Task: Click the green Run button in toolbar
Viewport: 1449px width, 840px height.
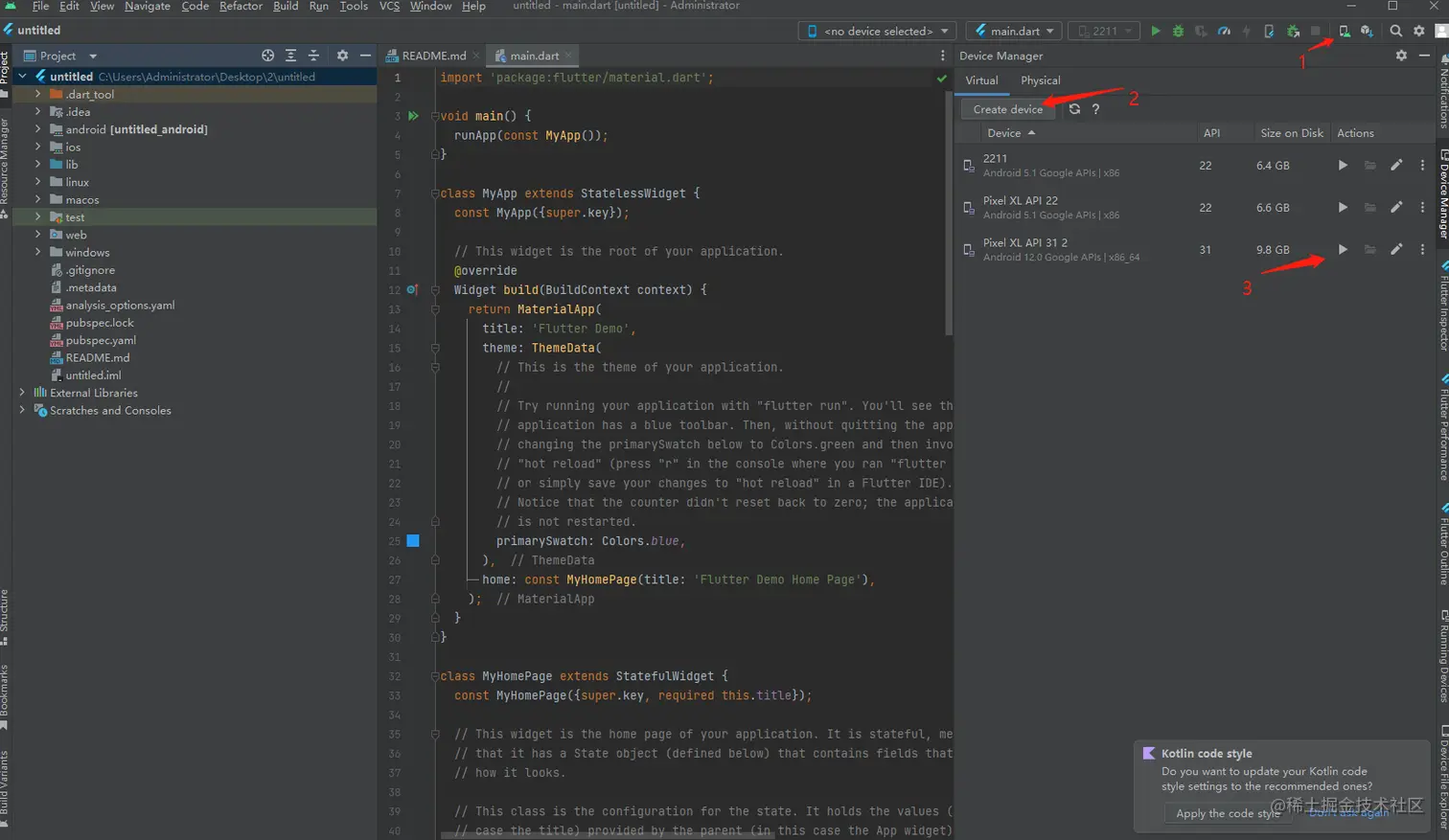Action: coord(1155,31)
